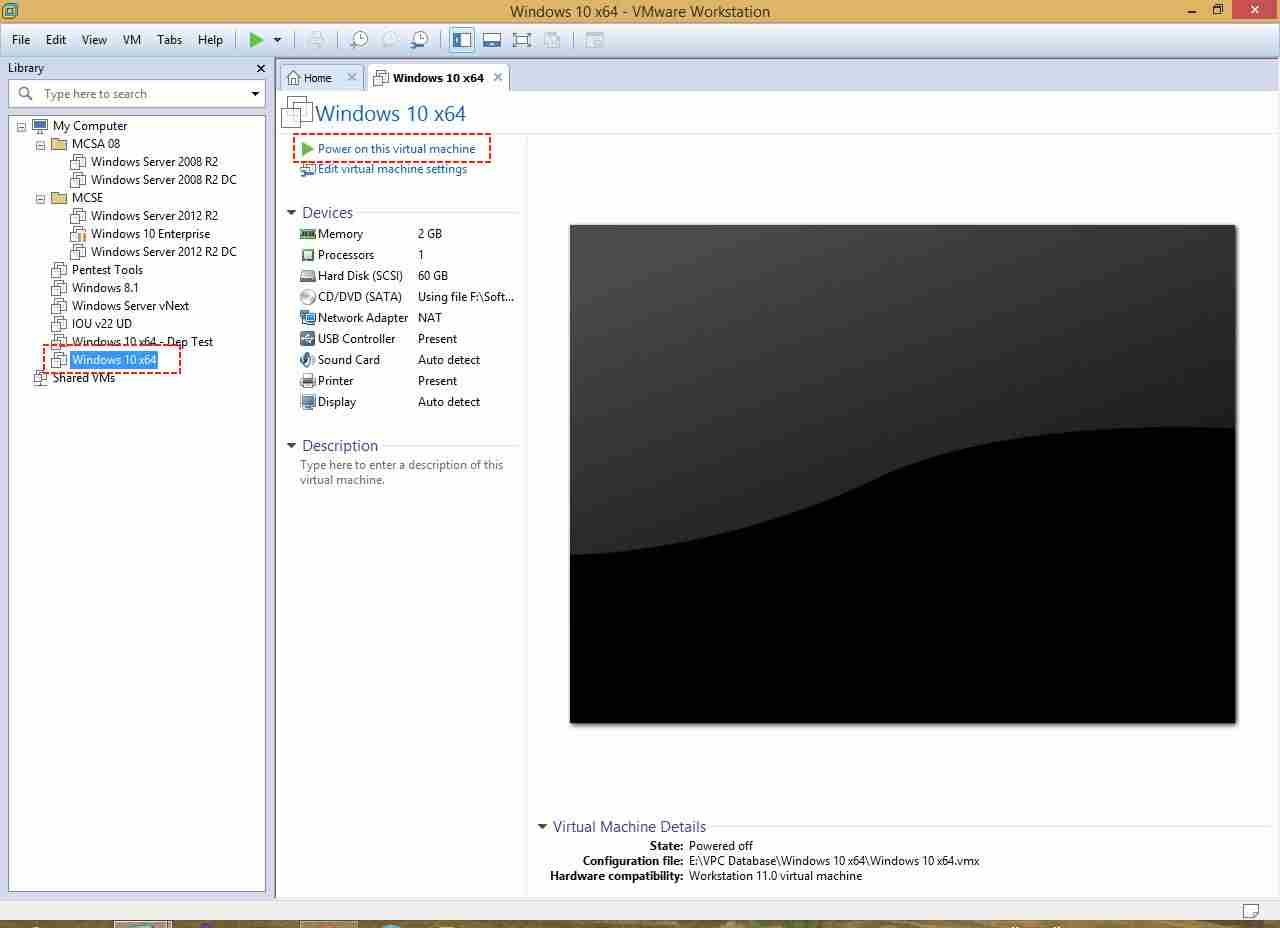This screenshot has height=928, width=1280.
Task: Close the Home tab
Action: point(352,77)
